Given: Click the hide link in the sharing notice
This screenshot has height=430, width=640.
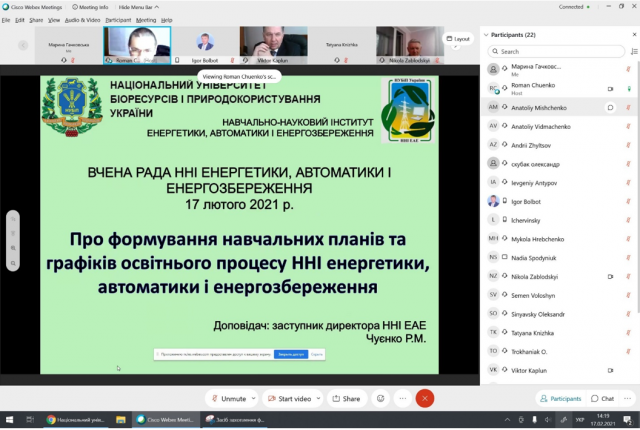Looking at the screenshot, I should (x=317, y=355).
